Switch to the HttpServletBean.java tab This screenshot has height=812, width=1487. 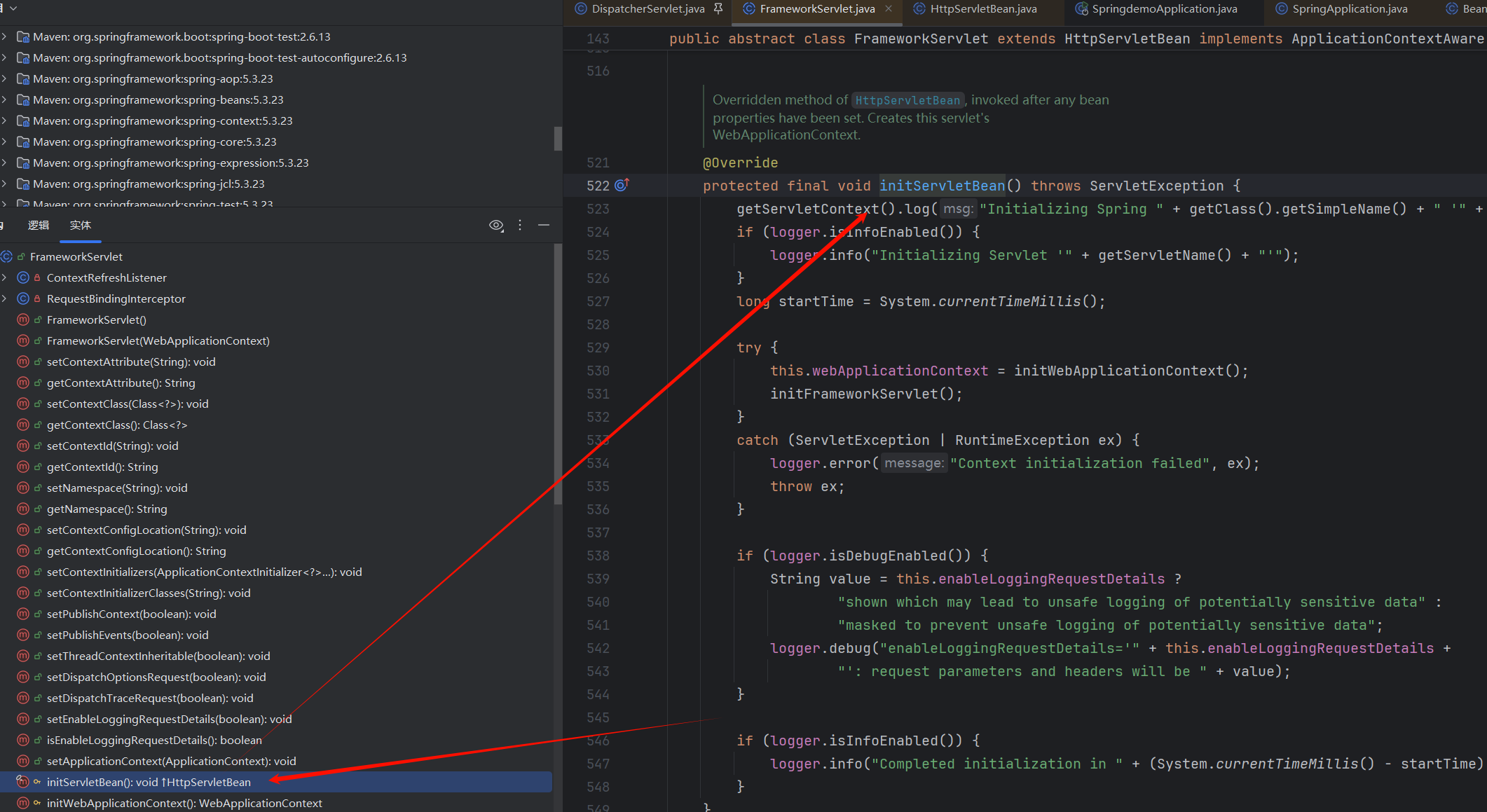coord(982,8)
